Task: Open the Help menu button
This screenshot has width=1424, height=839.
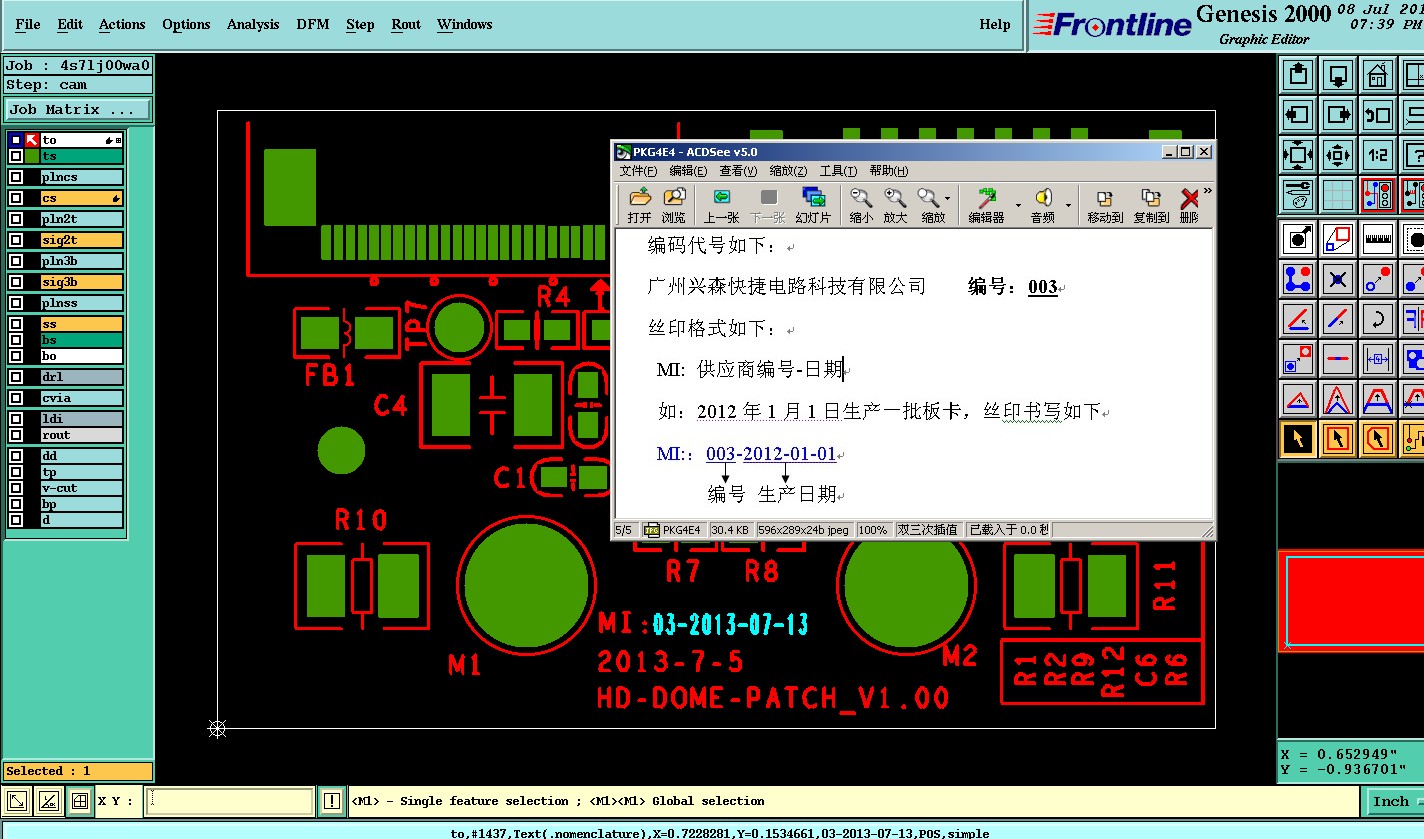Action: tap(995, 24)
